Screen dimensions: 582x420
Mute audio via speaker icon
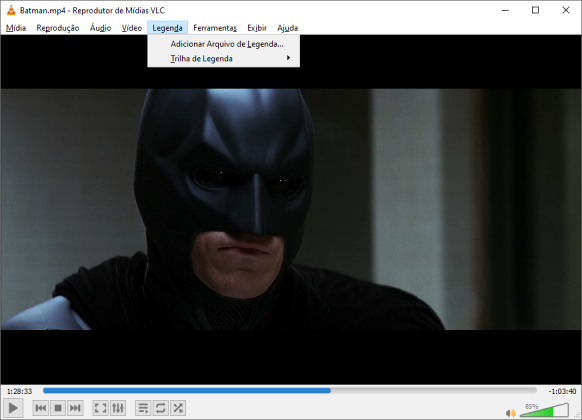[x=510, y=413]
